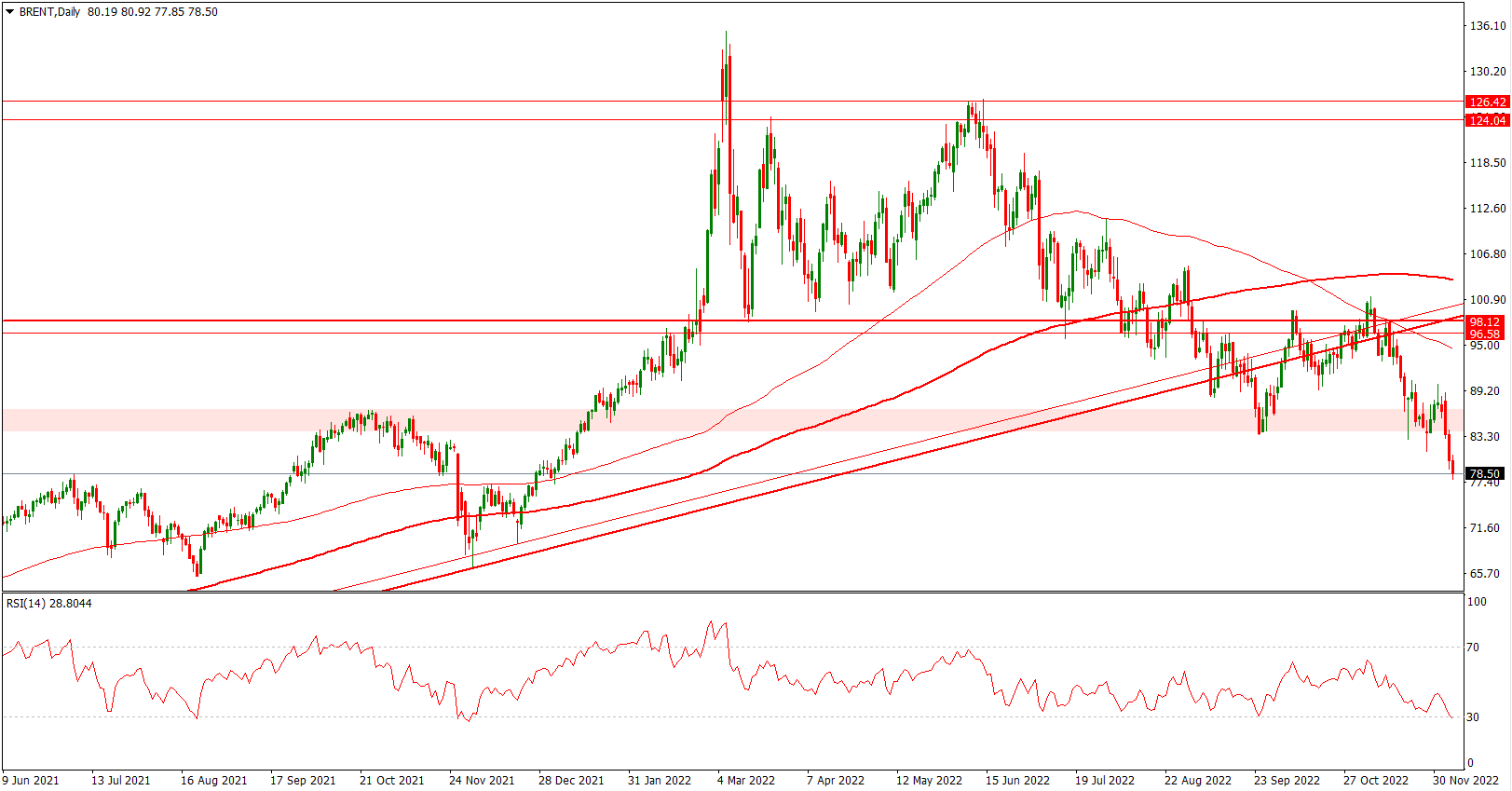Click the 19 Jul 2022 date label
Screen dimensions: 1512x791
(1105, 780)
